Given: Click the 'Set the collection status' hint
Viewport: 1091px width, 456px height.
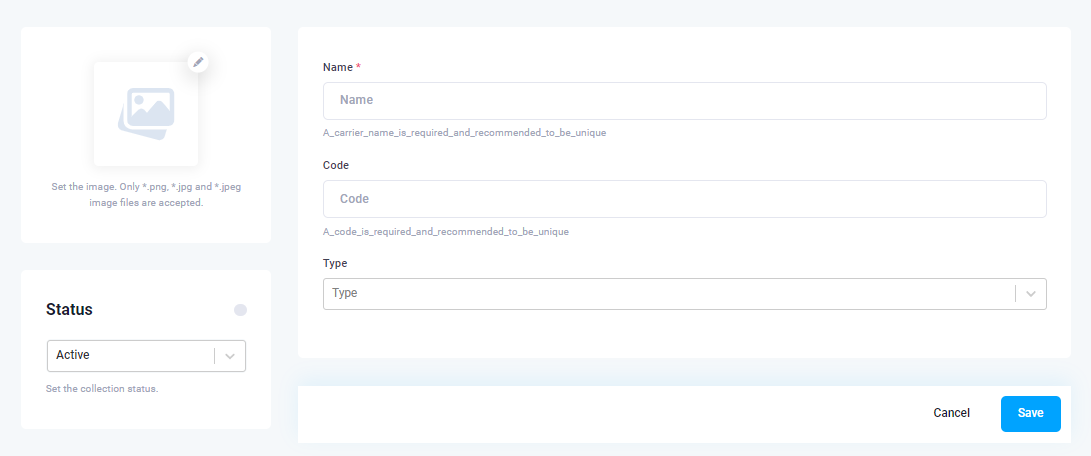Looking at the screenshot, I should 102,388.
